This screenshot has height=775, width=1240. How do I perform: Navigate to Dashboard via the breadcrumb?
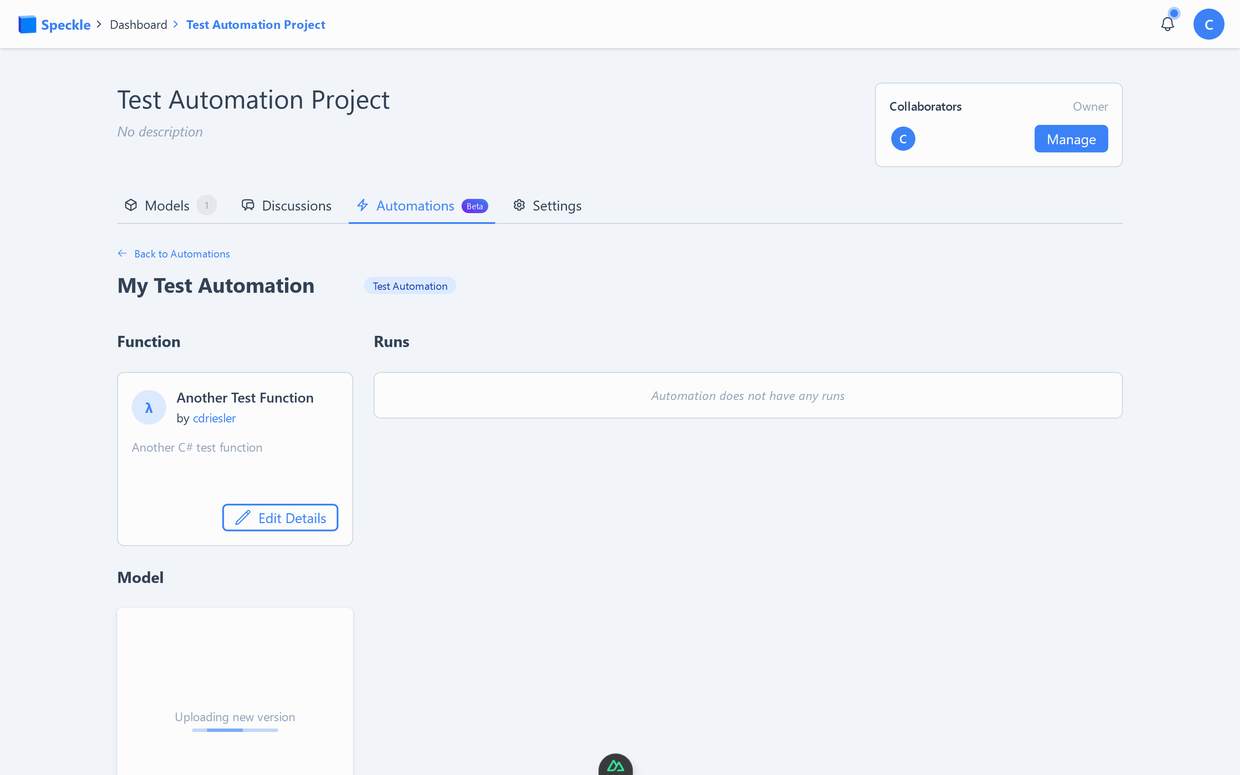[x=138, y=23]
